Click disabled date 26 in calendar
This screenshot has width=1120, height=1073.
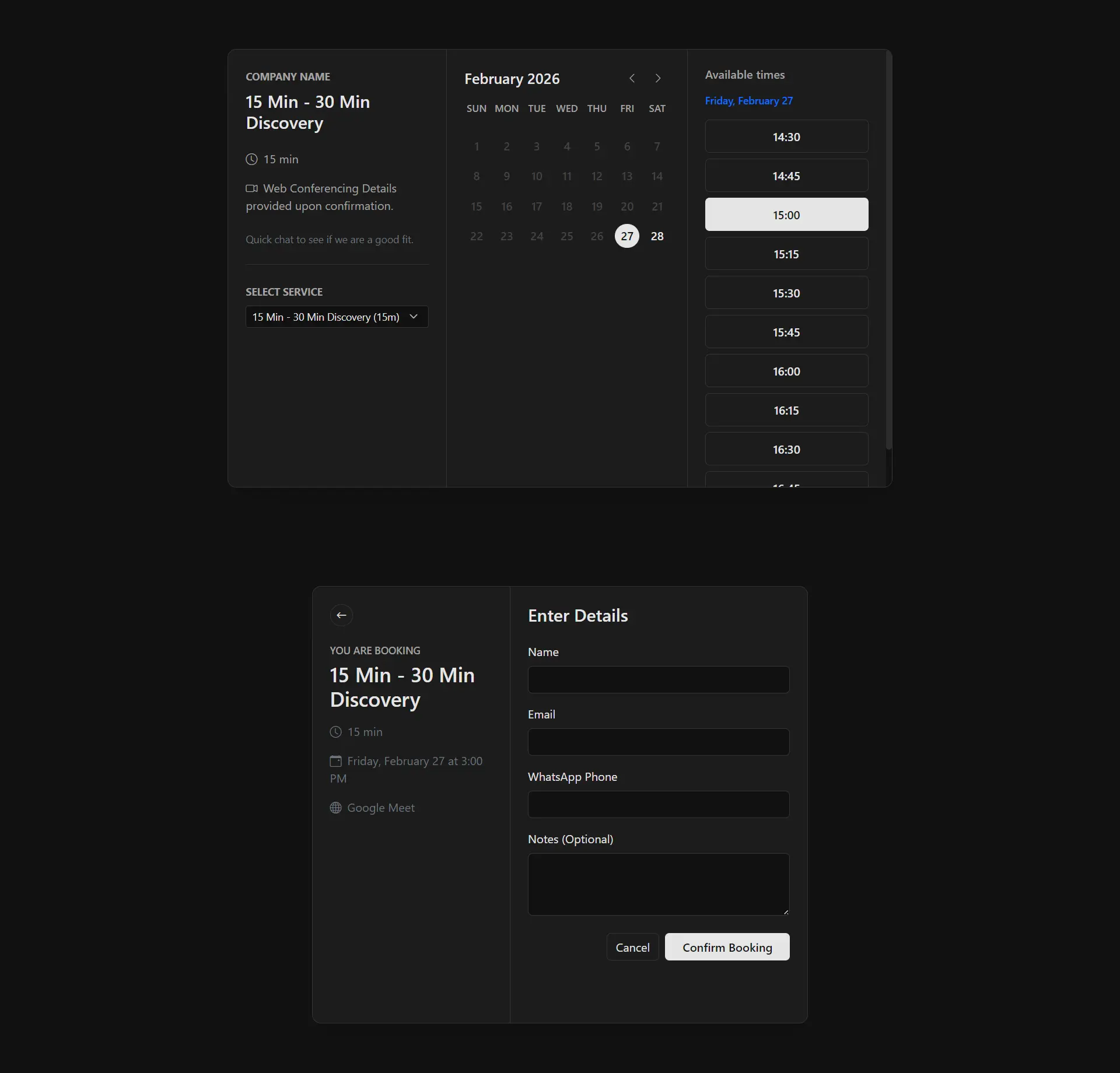[x=597, y=236]
